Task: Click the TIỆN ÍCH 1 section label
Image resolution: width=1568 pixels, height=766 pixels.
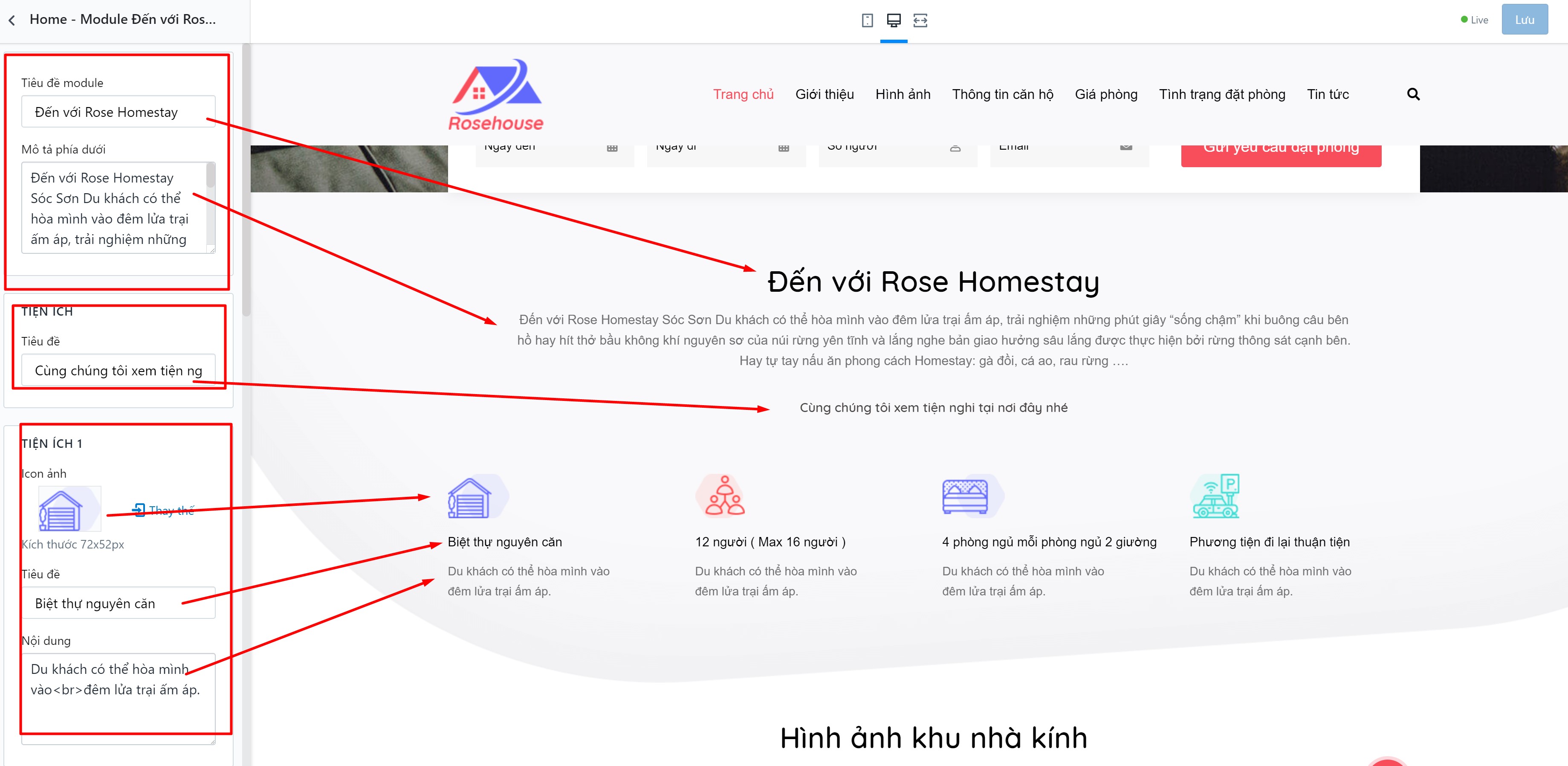Action: tap(52, 444)
